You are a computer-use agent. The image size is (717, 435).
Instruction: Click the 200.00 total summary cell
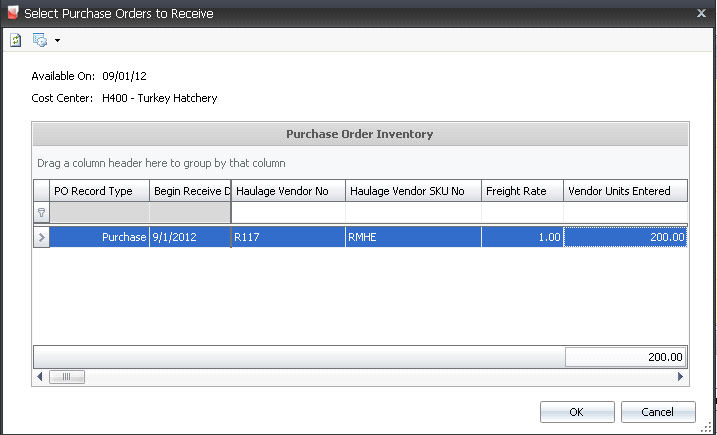pos(625,357)
